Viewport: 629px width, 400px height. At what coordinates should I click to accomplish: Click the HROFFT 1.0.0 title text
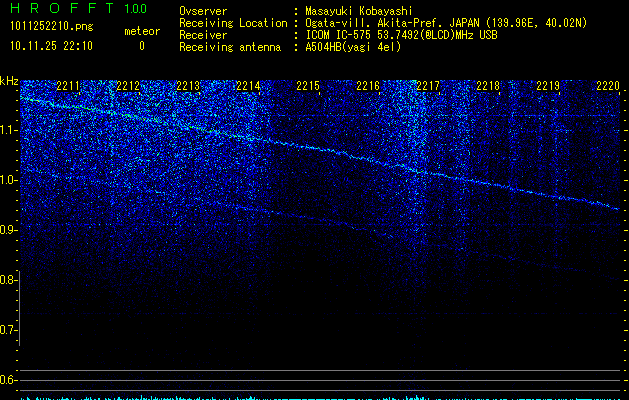78,8
